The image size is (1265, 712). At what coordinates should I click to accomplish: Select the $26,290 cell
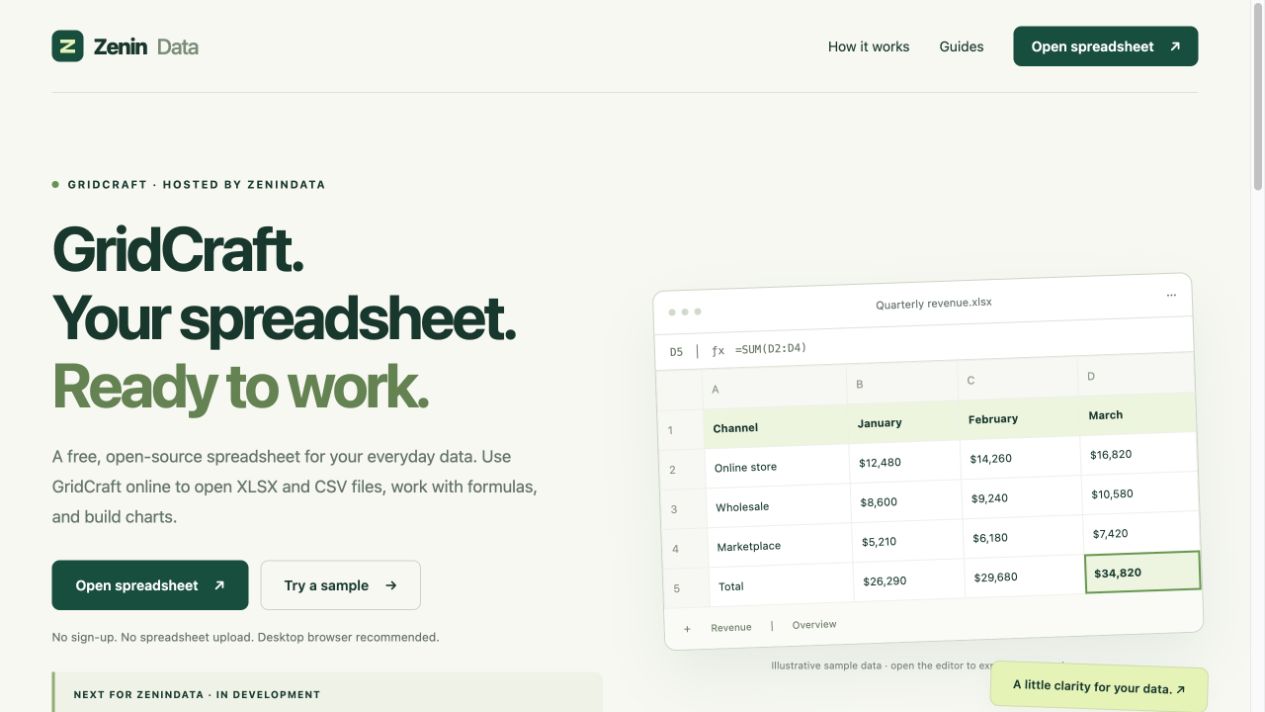pyautogui.click(x=910, y=581)
